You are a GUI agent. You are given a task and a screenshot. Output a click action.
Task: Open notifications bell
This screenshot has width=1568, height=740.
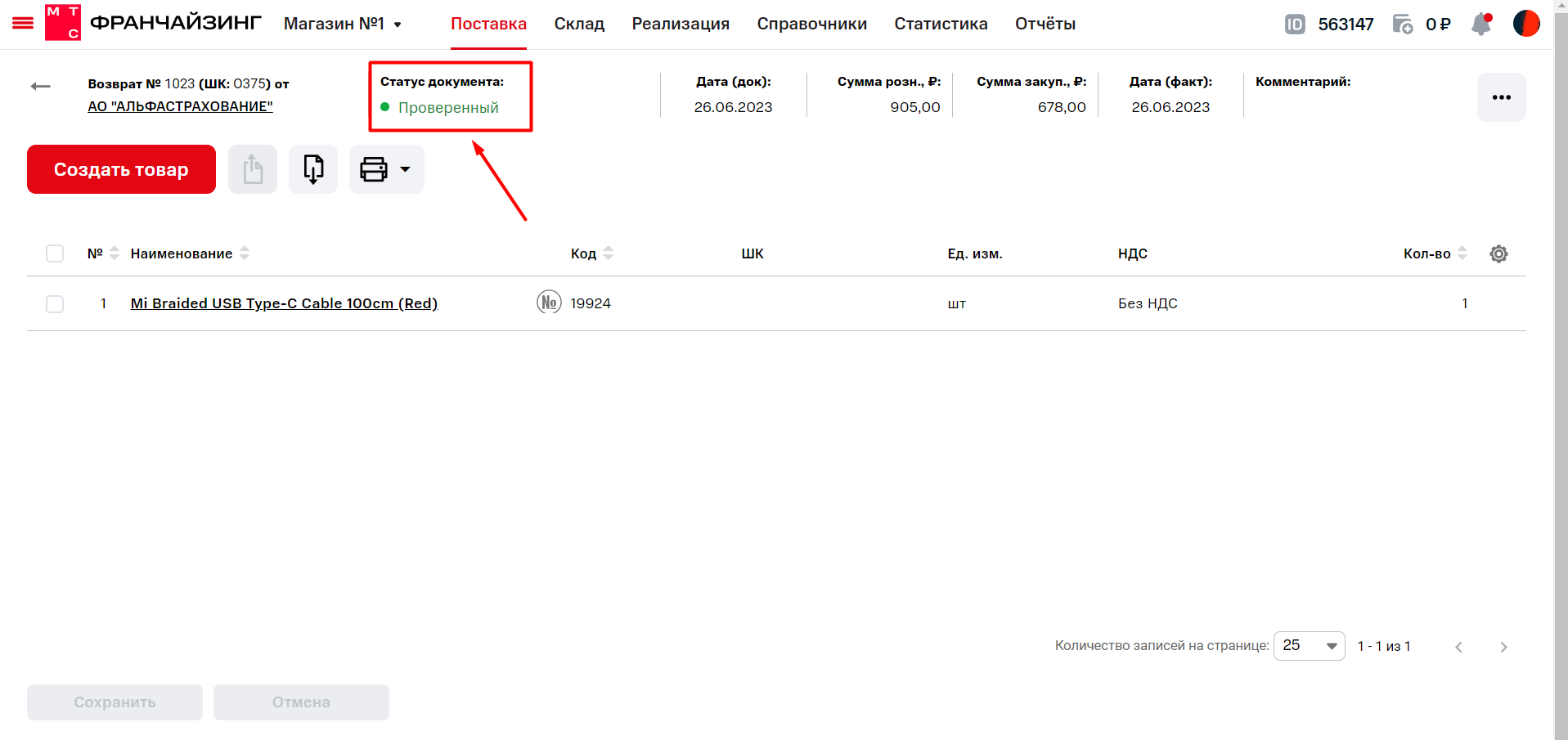click(1481, 24)
